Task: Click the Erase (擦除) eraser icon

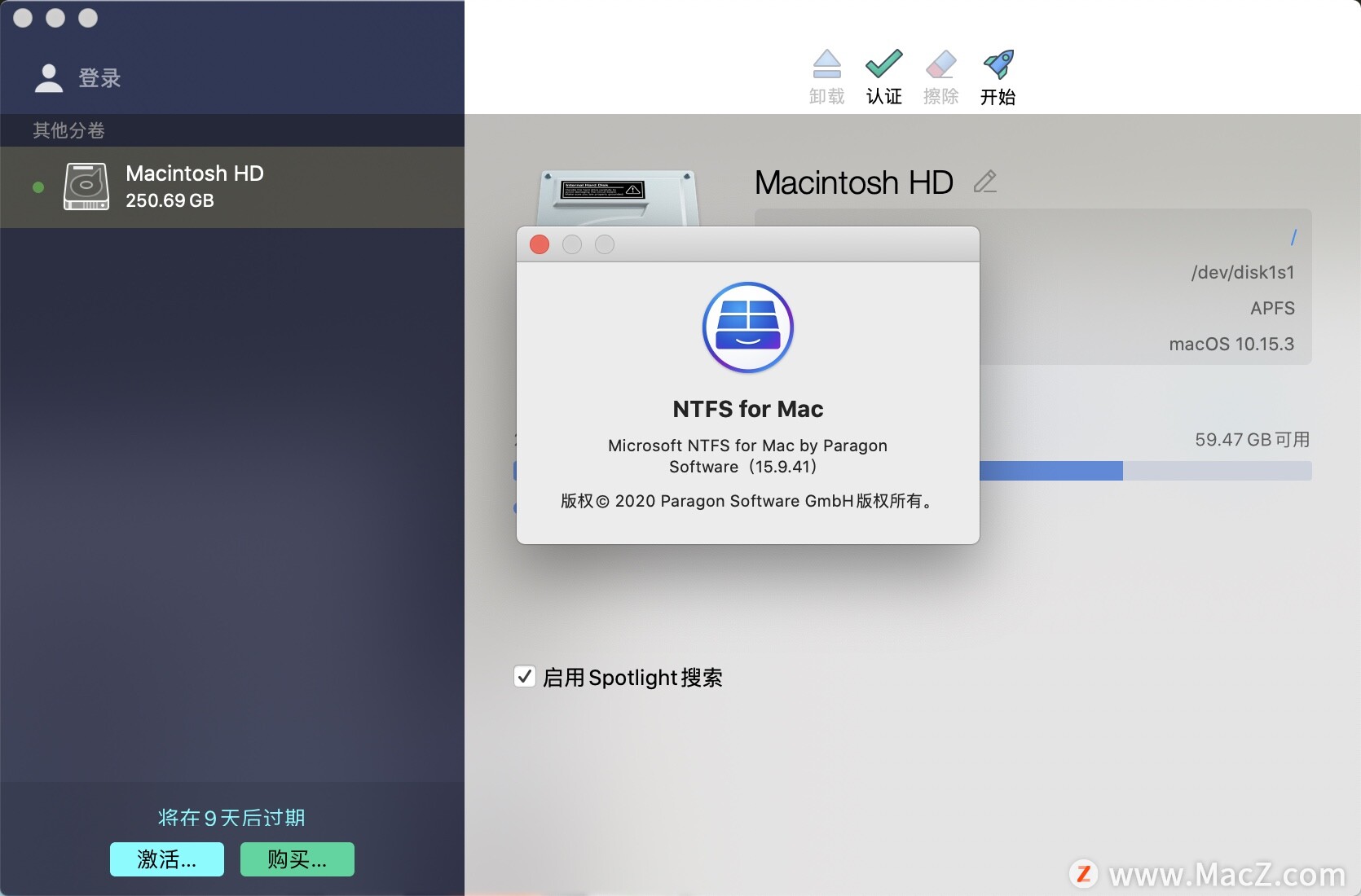Action: click(x=940, y=64)
